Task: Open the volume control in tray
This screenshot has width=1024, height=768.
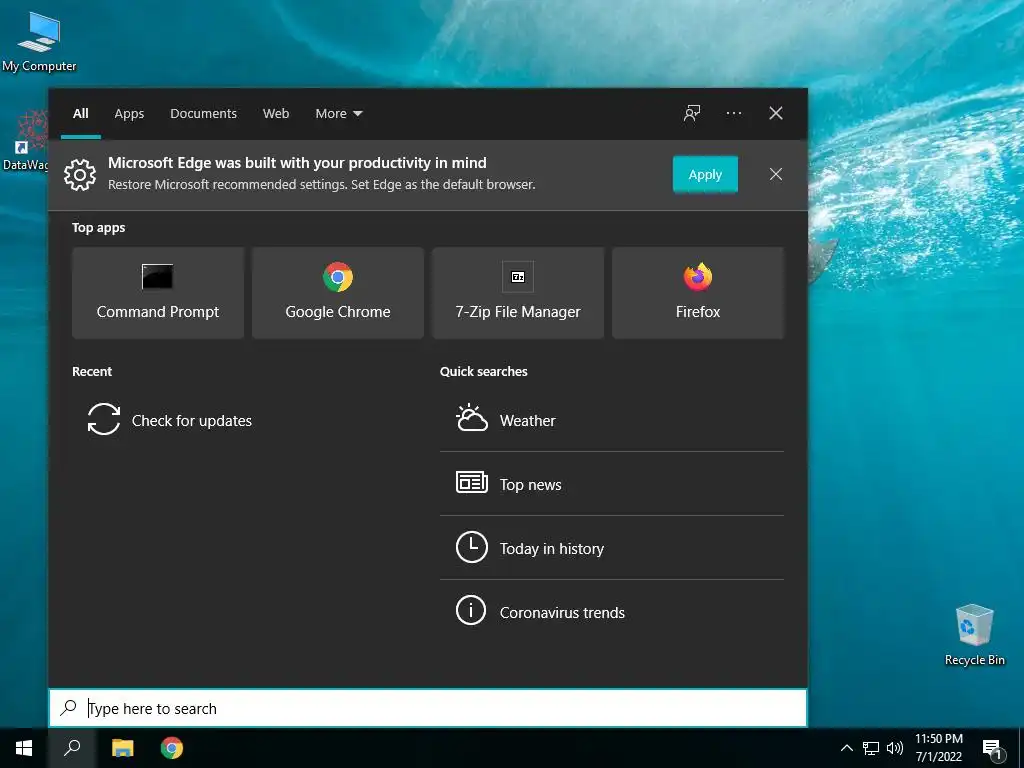Action: [x=895, y=748]
